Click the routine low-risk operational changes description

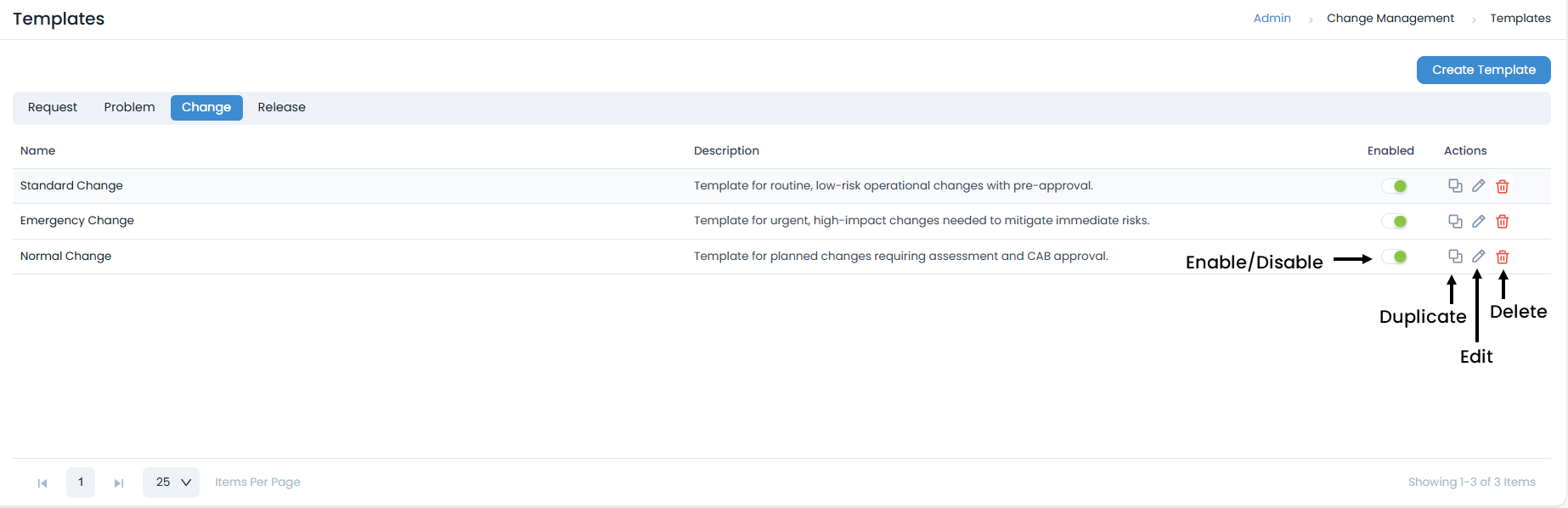[x=894, y=186]
